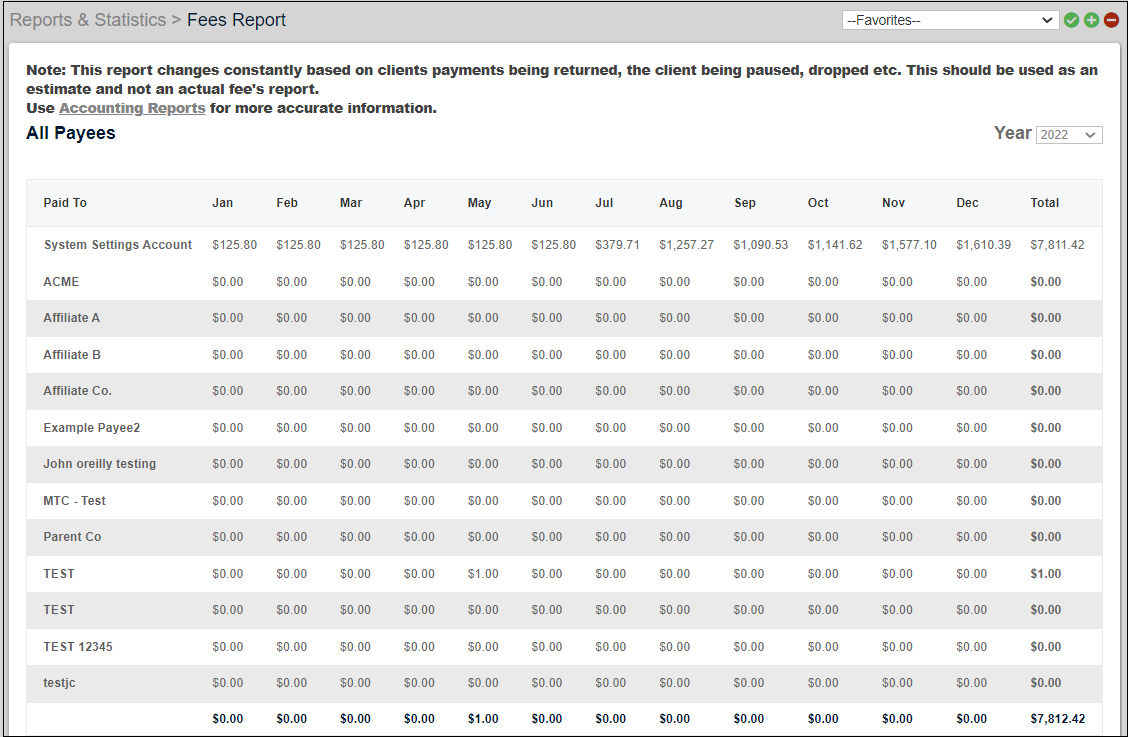Image resolution: width=1128 pixels, height=737 pixels.
Task: Click the Aug column header
Action: tap(670, 203)
